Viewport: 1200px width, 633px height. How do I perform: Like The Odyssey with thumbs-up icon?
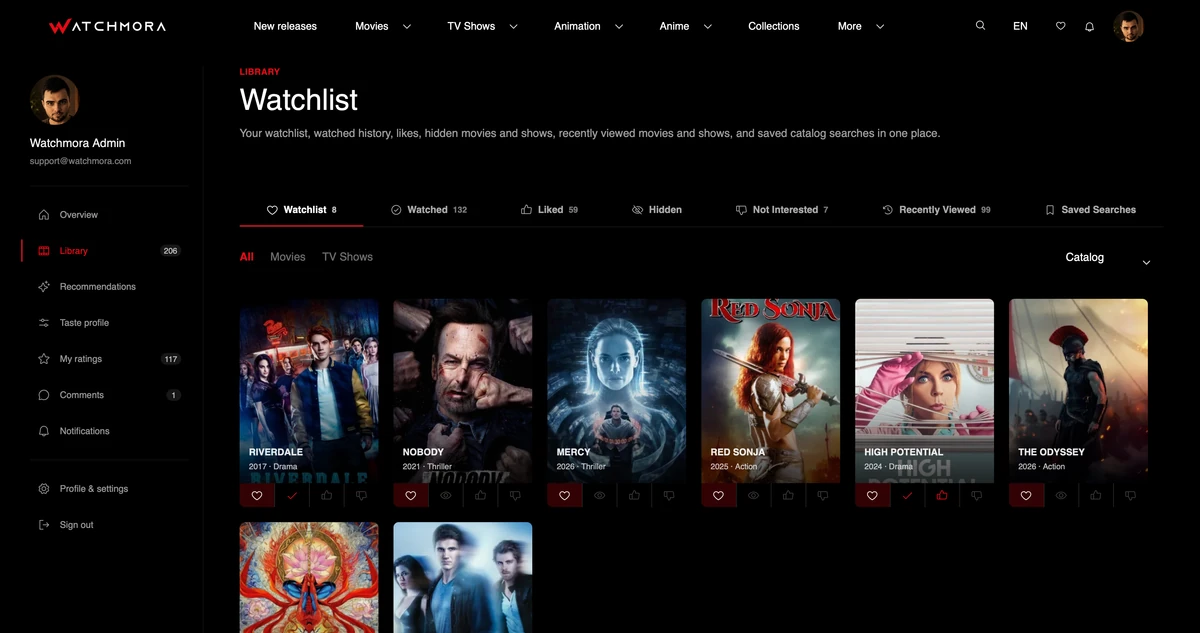tap(1096, 495)
